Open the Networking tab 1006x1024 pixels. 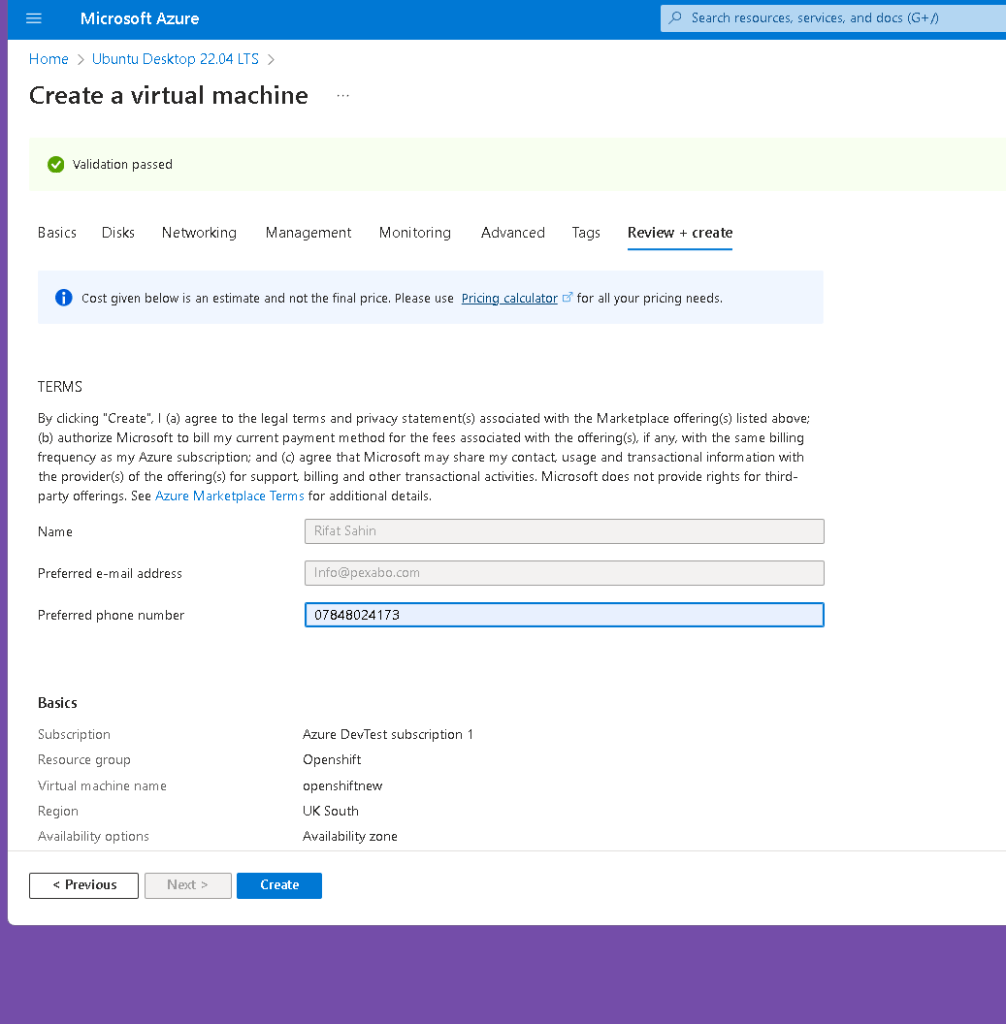coord(199,232)
